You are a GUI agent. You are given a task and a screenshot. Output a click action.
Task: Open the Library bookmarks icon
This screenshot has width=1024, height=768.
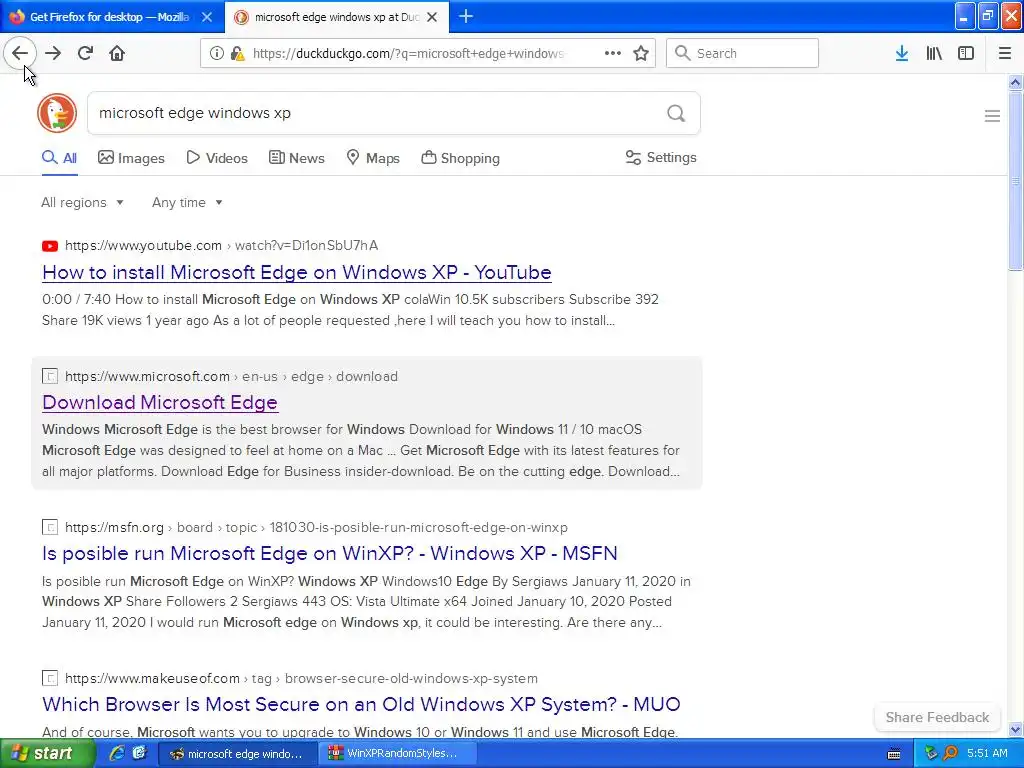tap(934, 53)
